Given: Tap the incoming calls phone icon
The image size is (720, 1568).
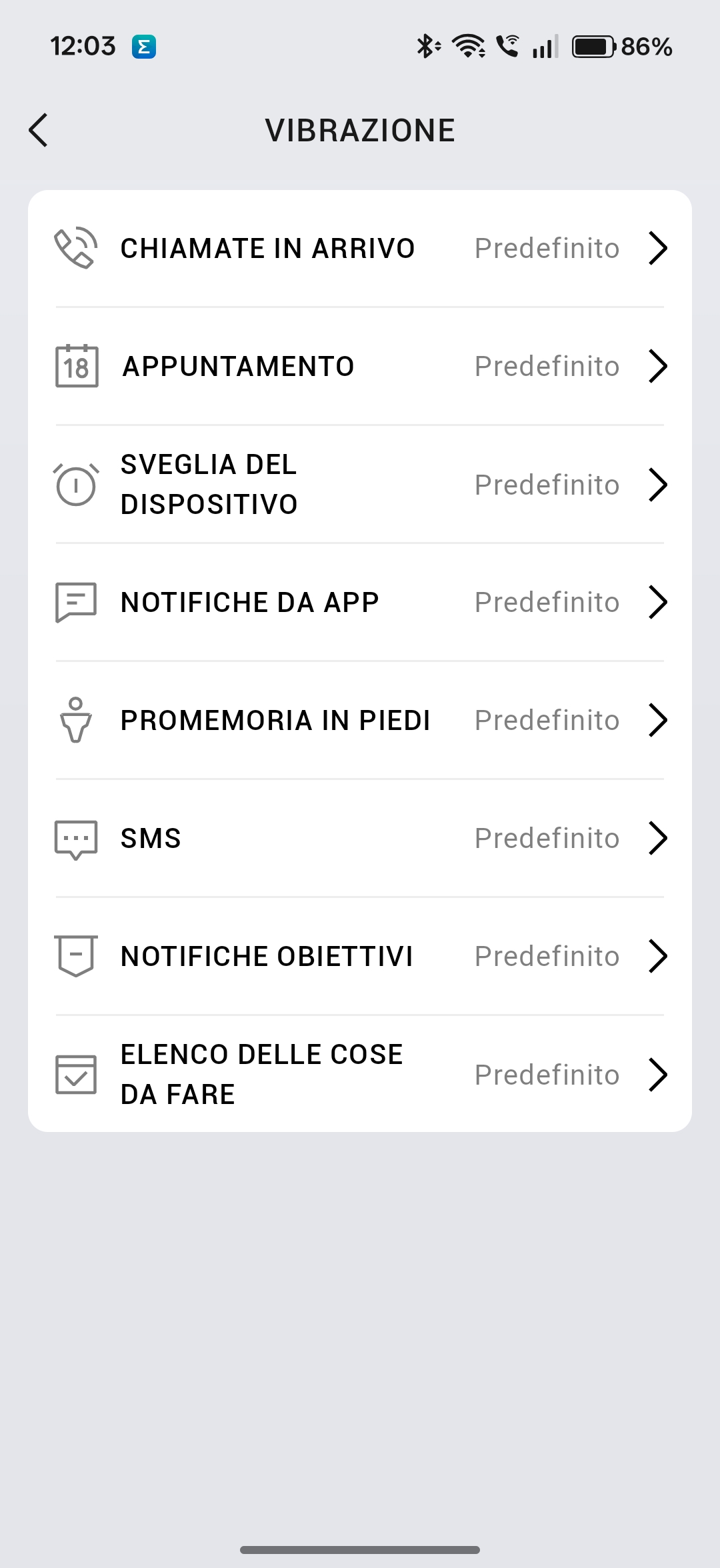Looking at the screenshot, I should coord(76,248).
